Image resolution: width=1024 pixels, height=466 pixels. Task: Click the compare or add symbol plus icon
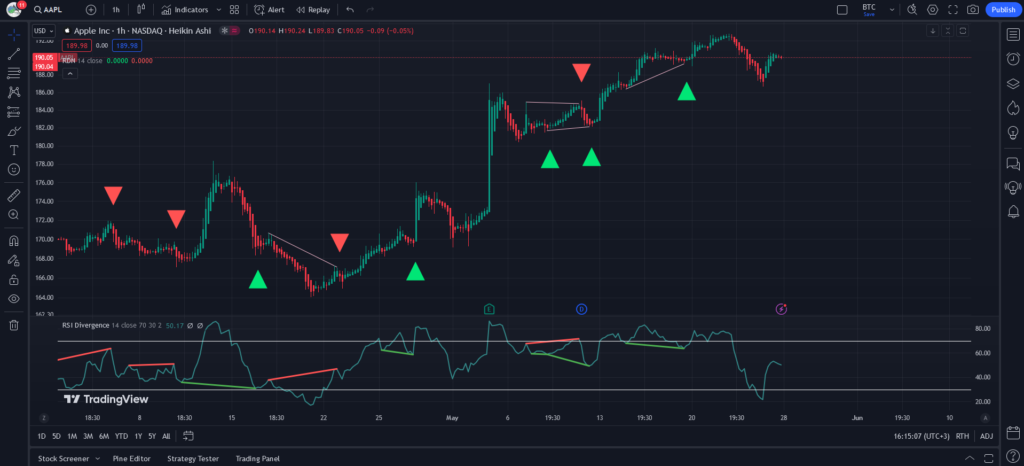[91, 10]
